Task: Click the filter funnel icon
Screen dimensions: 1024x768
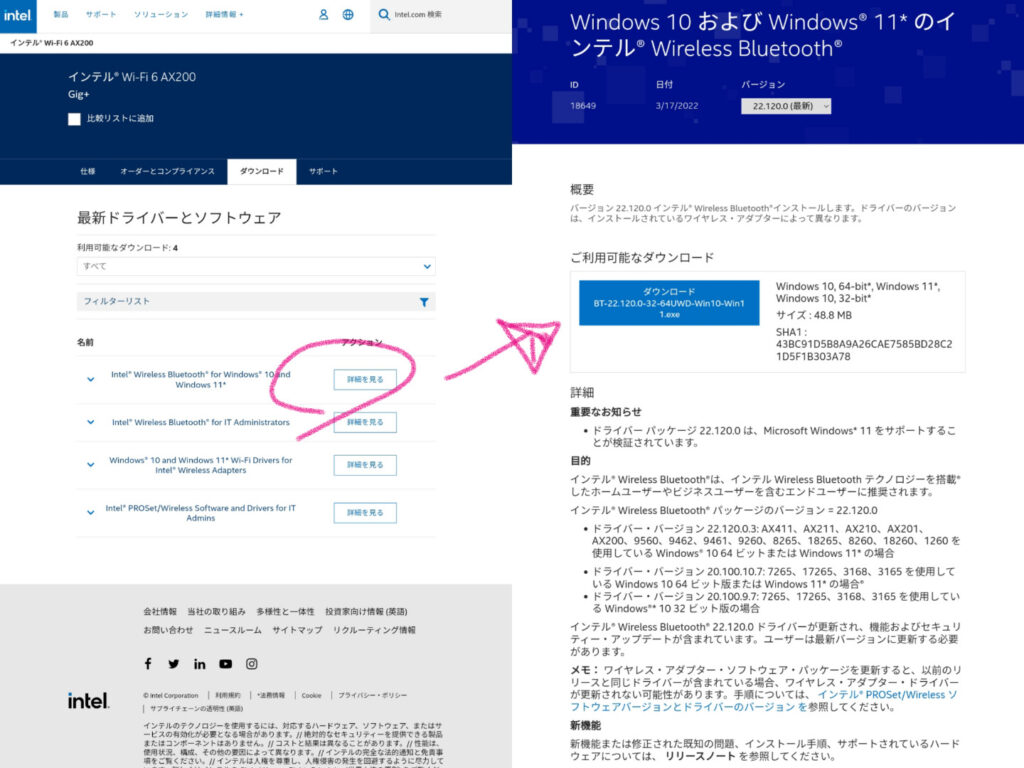Action: tap(424, 302)
